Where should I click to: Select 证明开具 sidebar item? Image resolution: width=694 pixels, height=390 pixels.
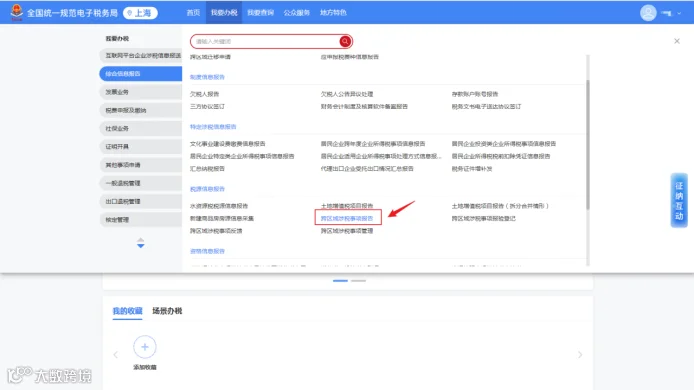coord(141,147)
